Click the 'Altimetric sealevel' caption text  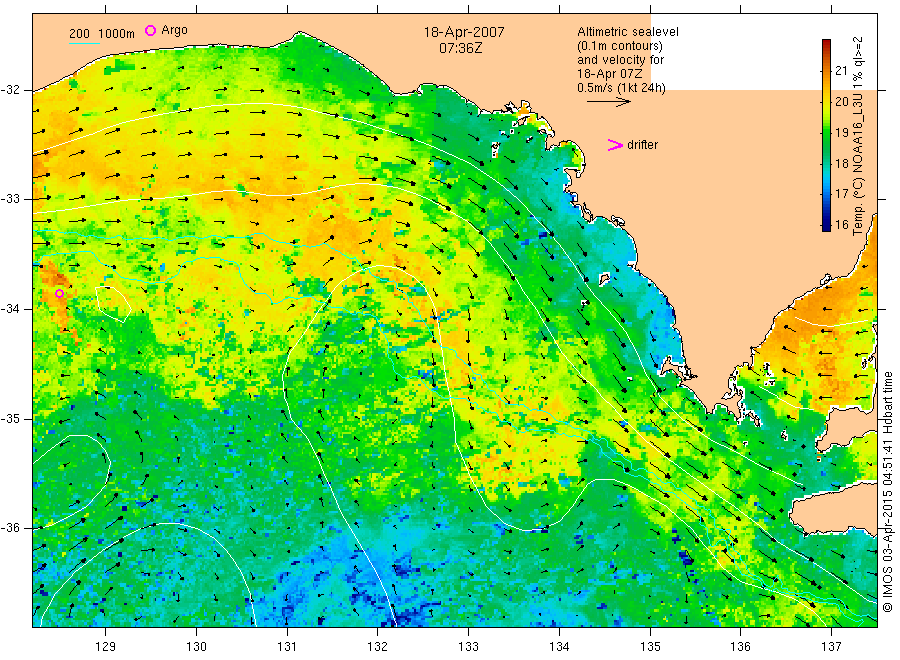pyautogui.click(x=628, y=32)
